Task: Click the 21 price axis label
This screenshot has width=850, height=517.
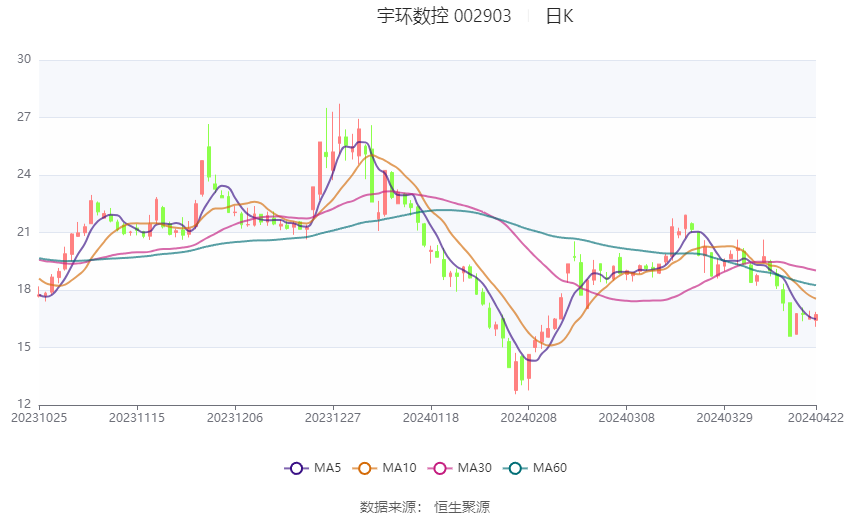Action: click(24, 232)
